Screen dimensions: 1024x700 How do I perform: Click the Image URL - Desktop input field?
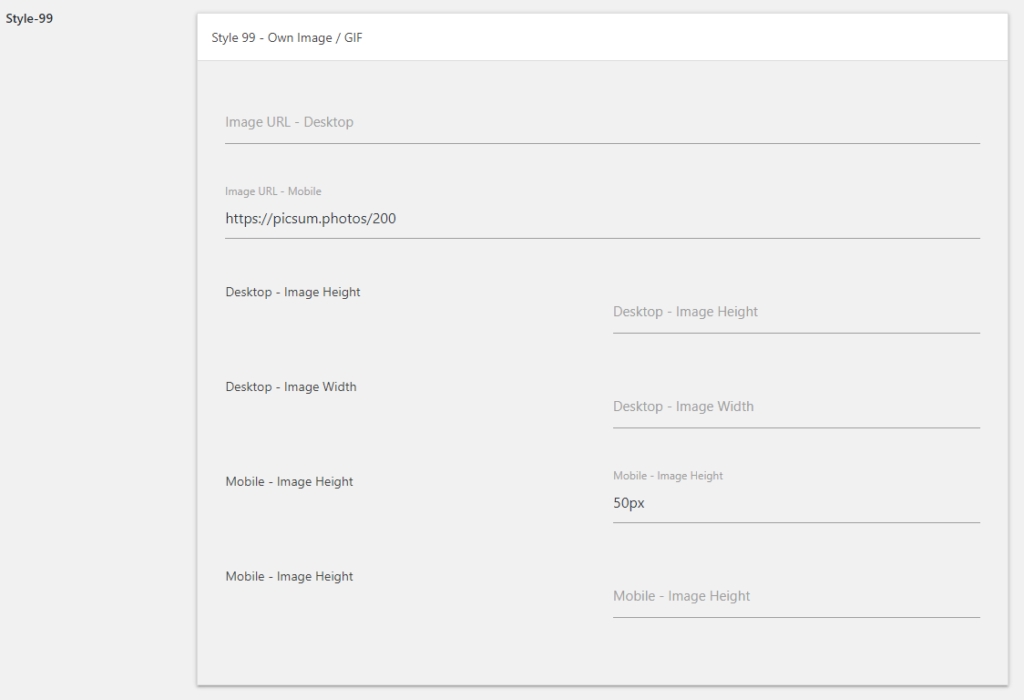click(x=602, y=123)
